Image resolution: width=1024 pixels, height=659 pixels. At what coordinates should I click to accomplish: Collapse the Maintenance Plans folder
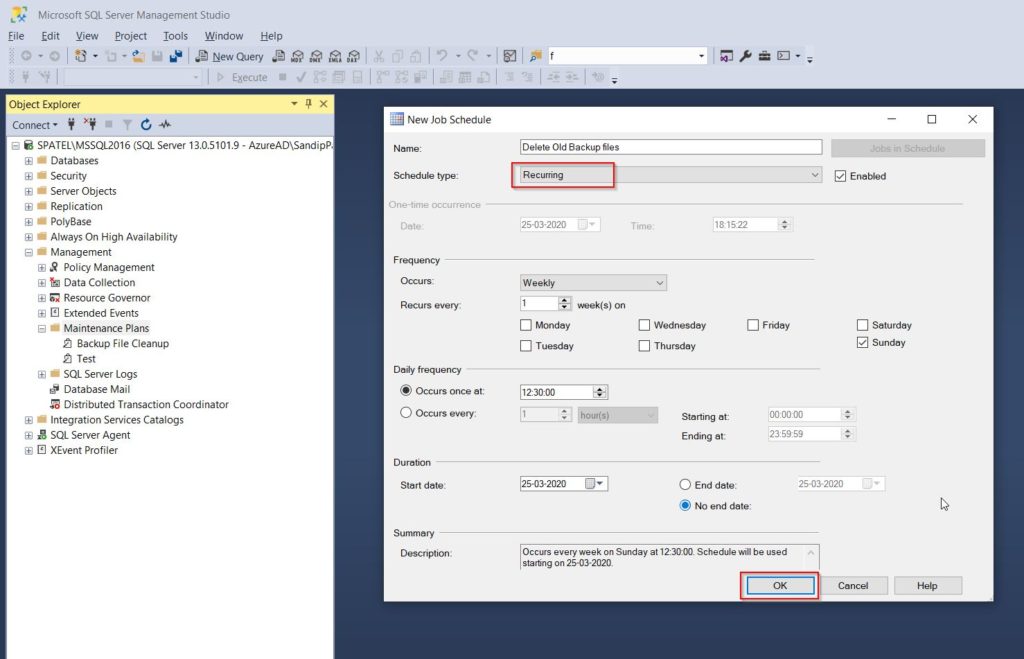coord(42,329)
